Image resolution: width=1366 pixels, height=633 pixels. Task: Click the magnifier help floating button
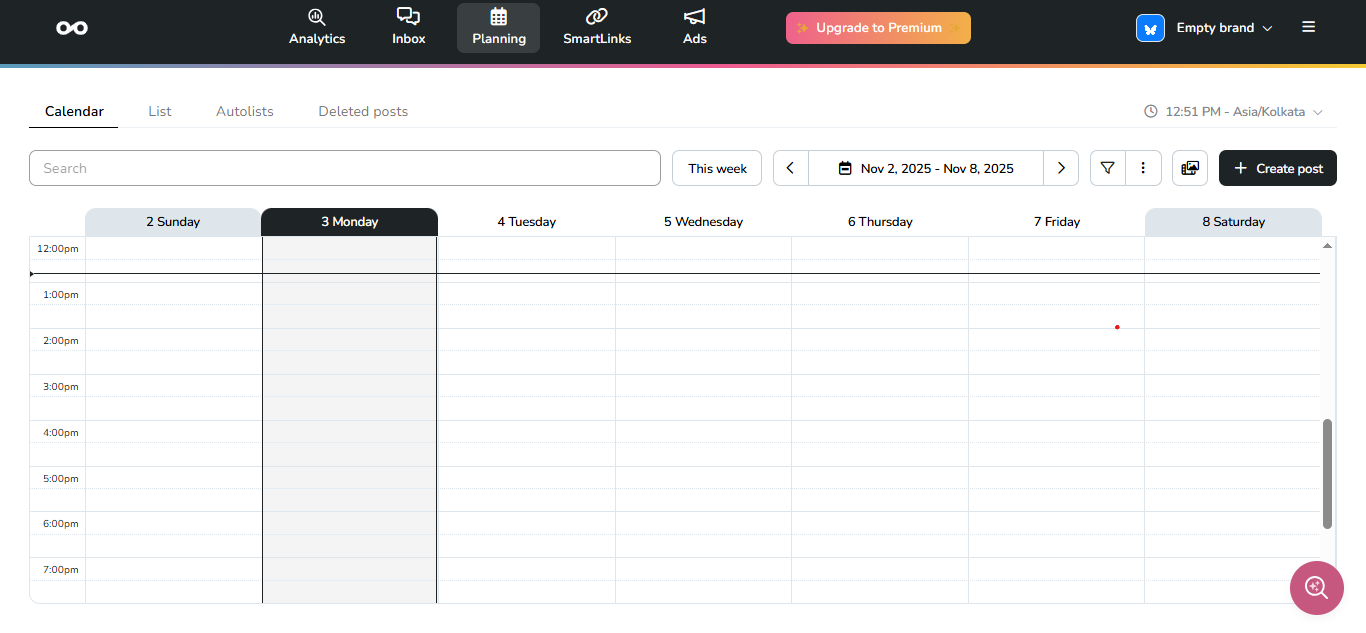pyautogui.click(x=1316, y=588)
